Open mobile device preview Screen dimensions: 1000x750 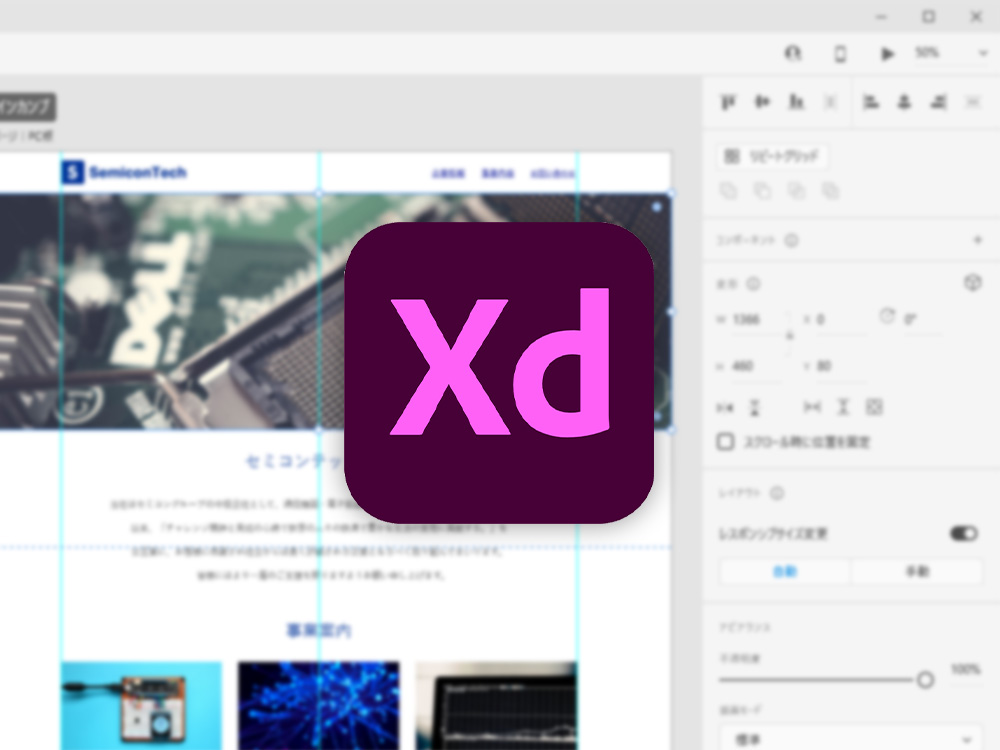tap(841, 54)
